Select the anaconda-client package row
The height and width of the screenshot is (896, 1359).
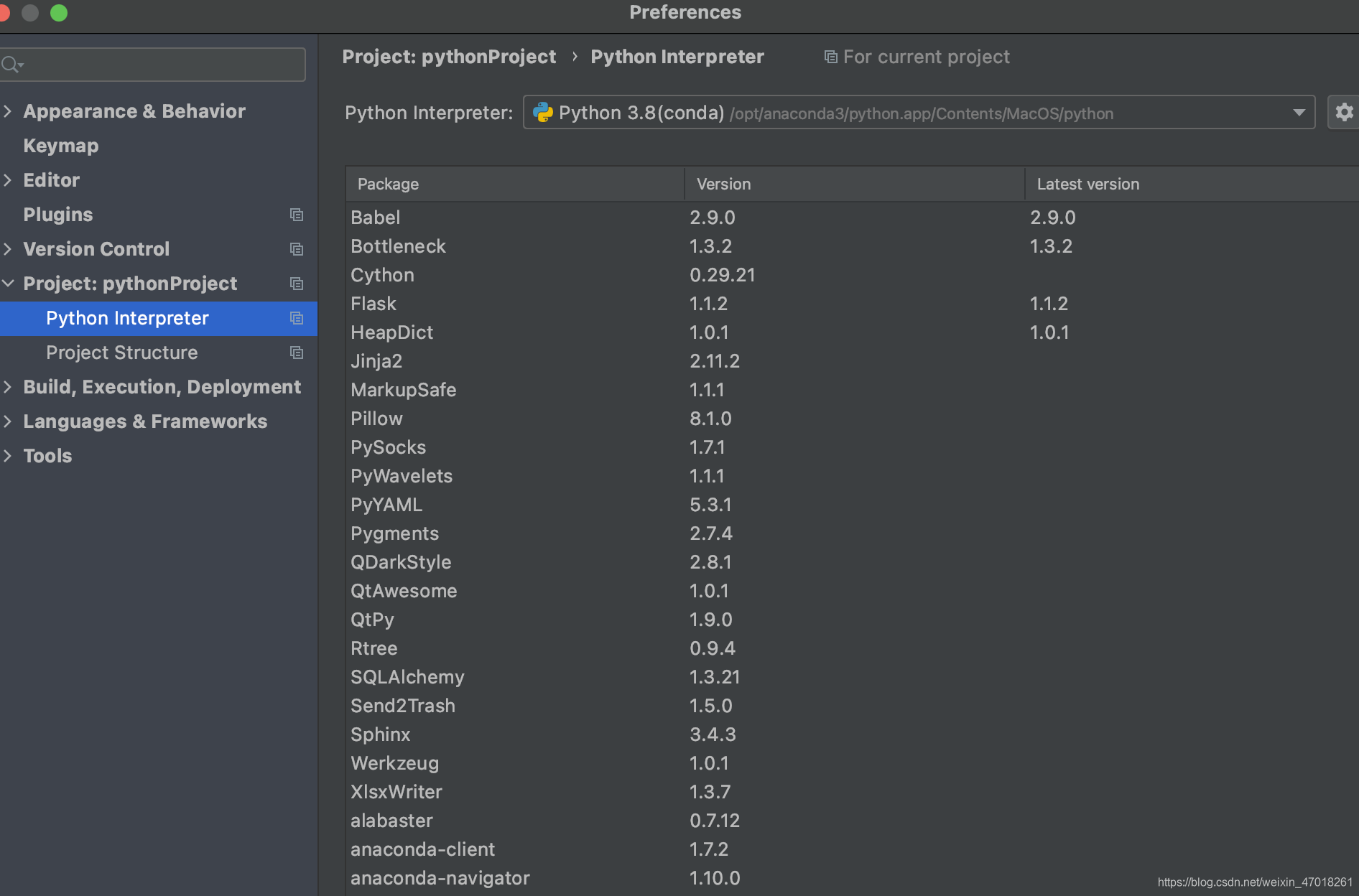tap(852, 849)
